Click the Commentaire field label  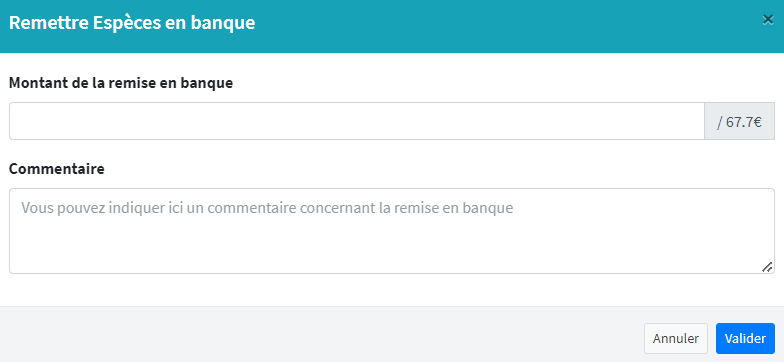57,169
